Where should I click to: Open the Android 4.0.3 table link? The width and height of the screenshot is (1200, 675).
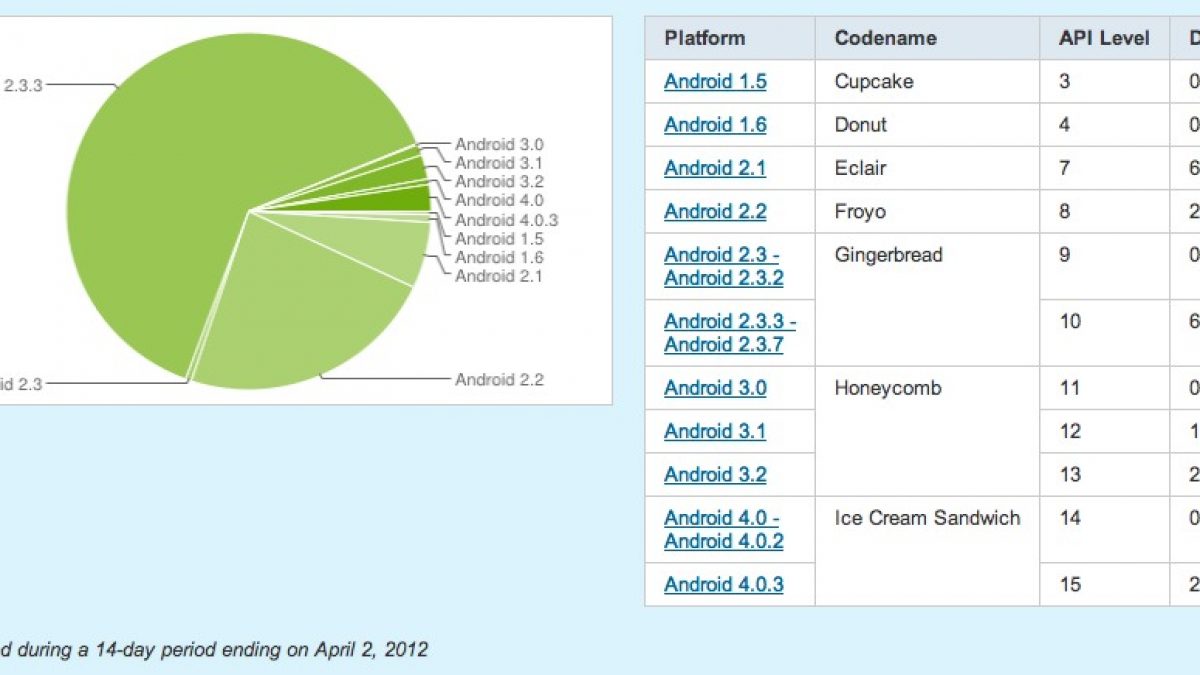tap(723, 584)
